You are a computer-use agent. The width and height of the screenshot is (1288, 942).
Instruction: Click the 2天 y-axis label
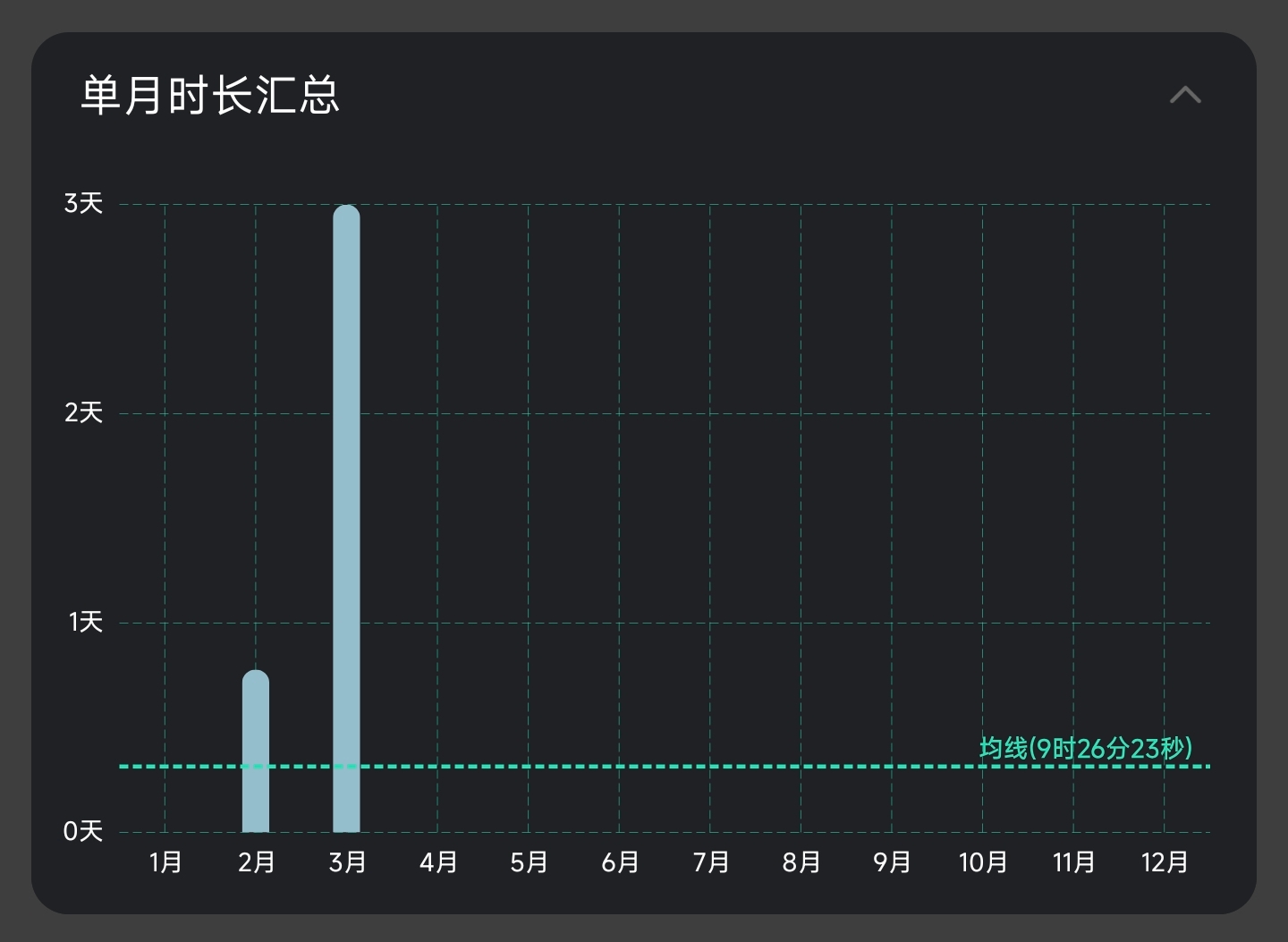point(83,413)
